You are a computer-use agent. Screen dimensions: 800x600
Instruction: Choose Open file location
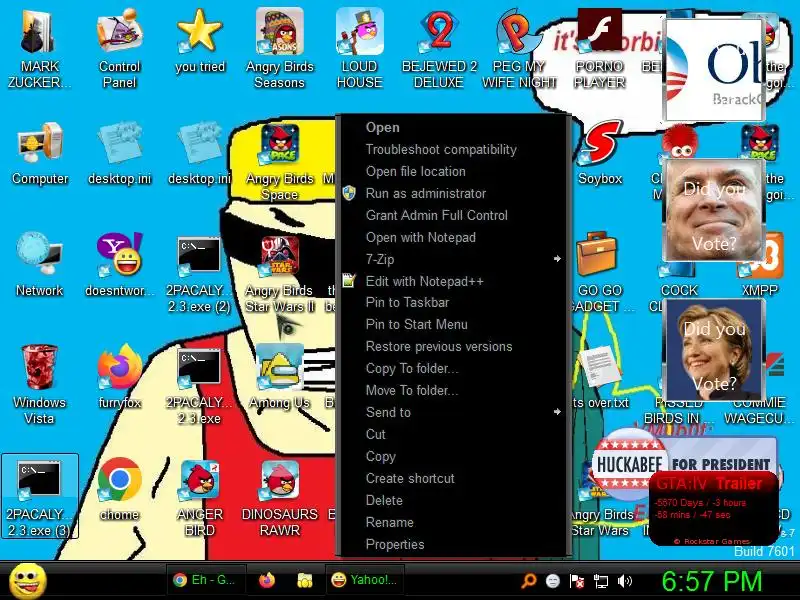point(454,171)
